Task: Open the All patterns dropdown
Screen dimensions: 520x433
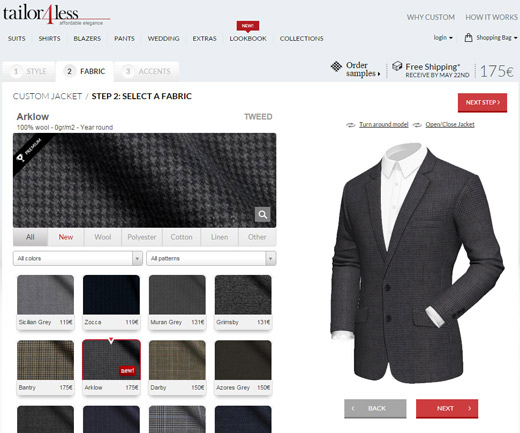Action: [x=211, y=258]
